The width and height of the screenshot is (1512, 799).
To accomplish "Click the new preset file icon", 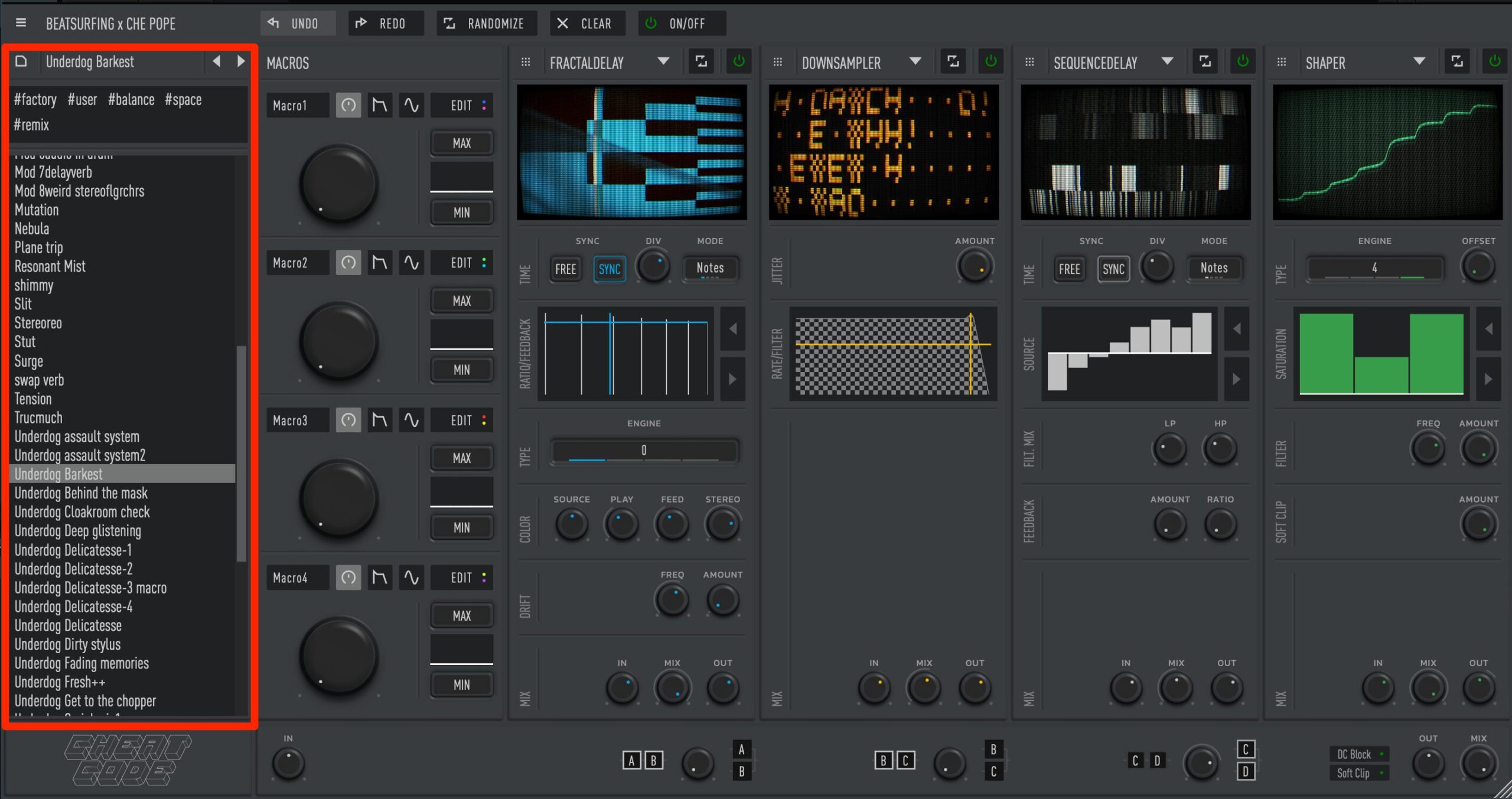I will coord(21,61).
